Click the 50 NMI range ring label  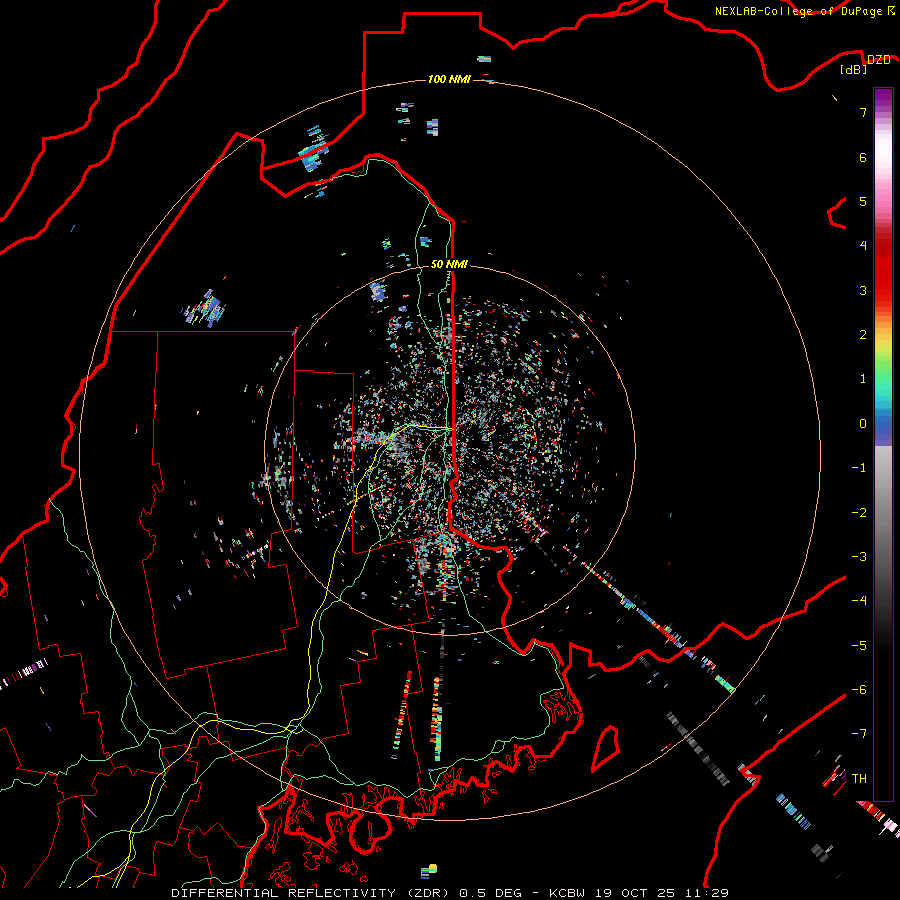pyautogui.click(x=449, y=264)
